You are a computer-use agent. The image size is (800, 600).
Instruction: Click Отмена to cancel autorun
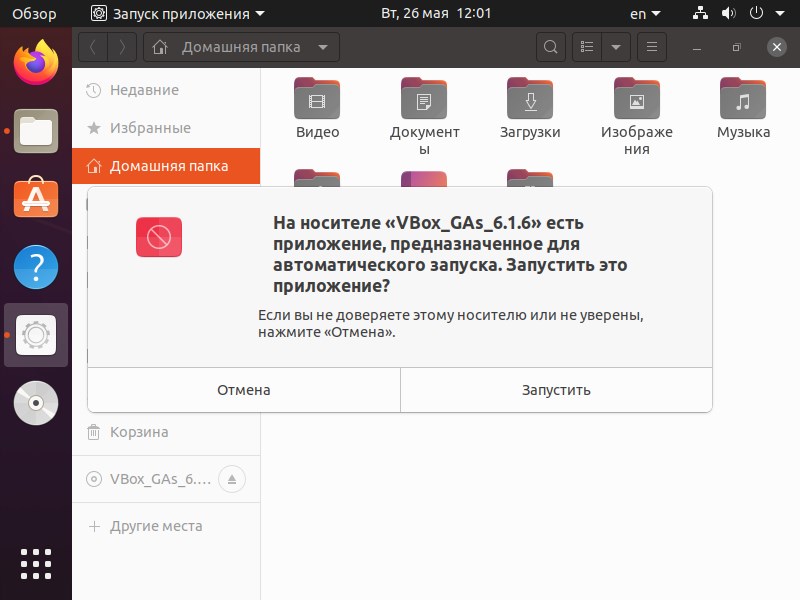pyautogui.click(x=244, y=390)
